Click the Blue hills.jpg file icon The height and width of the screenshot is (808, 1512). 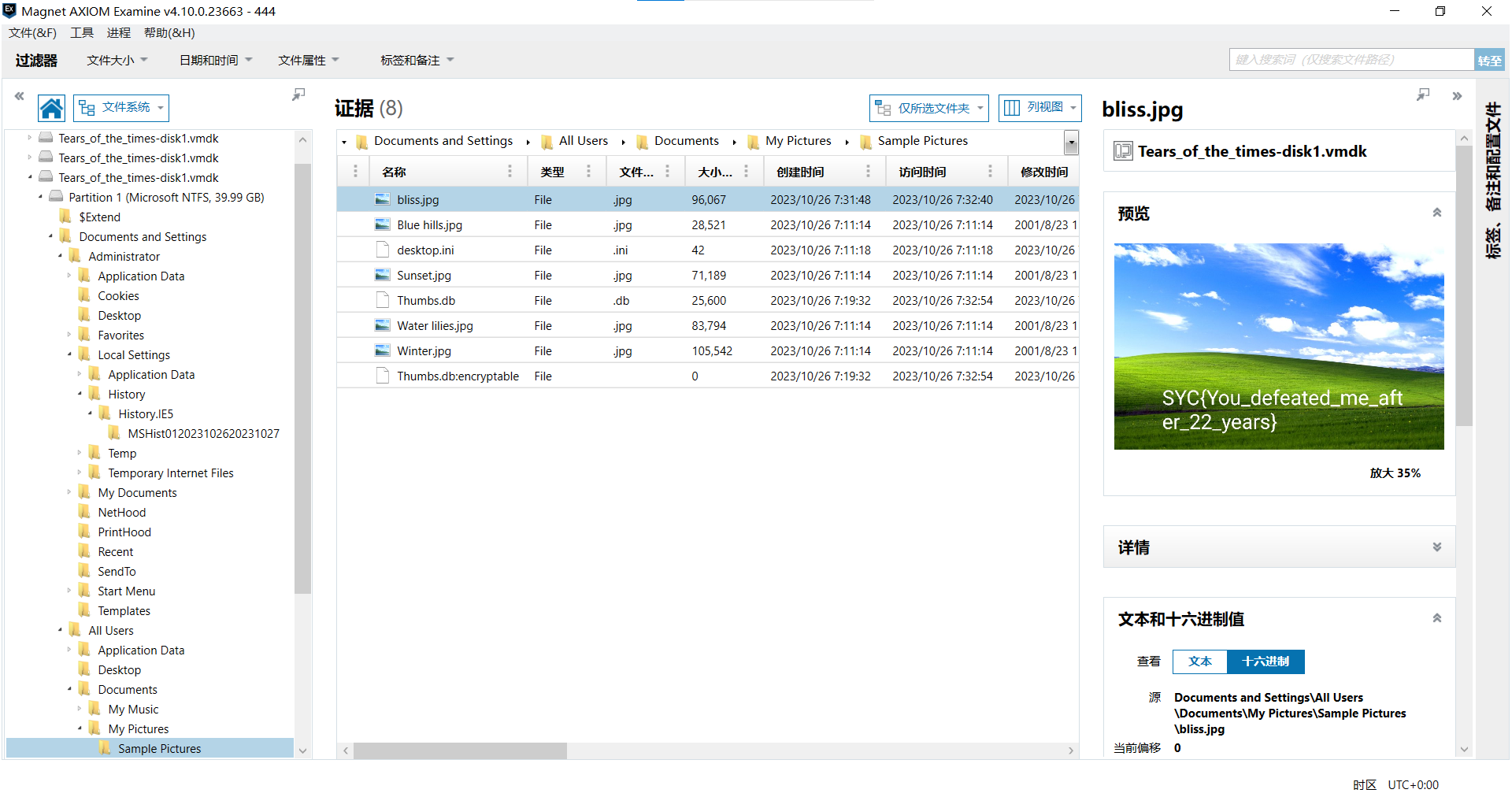pos(383,224)
